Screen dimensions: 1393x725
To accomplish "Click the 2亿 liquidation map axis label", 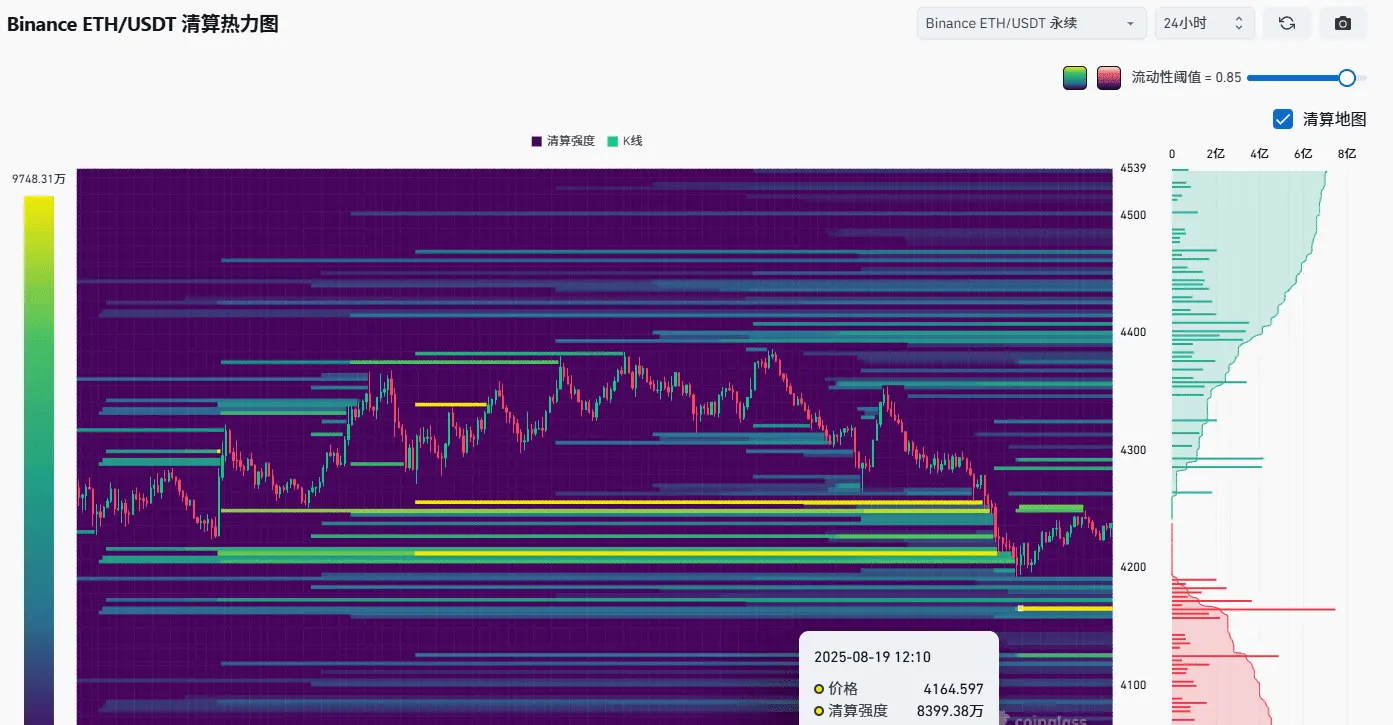I will tap(1215, 154).
